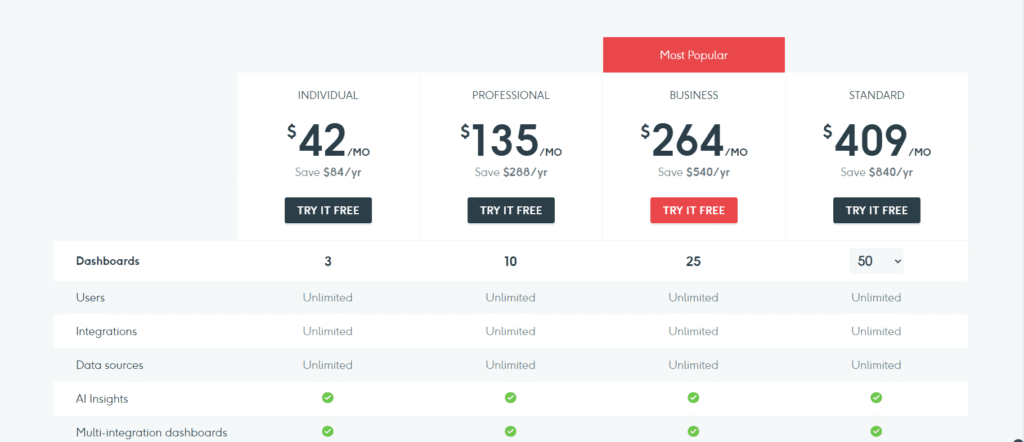Click AI Insights checkmark under Business plan
1024x442 pixels.
[x=693, y=398]
